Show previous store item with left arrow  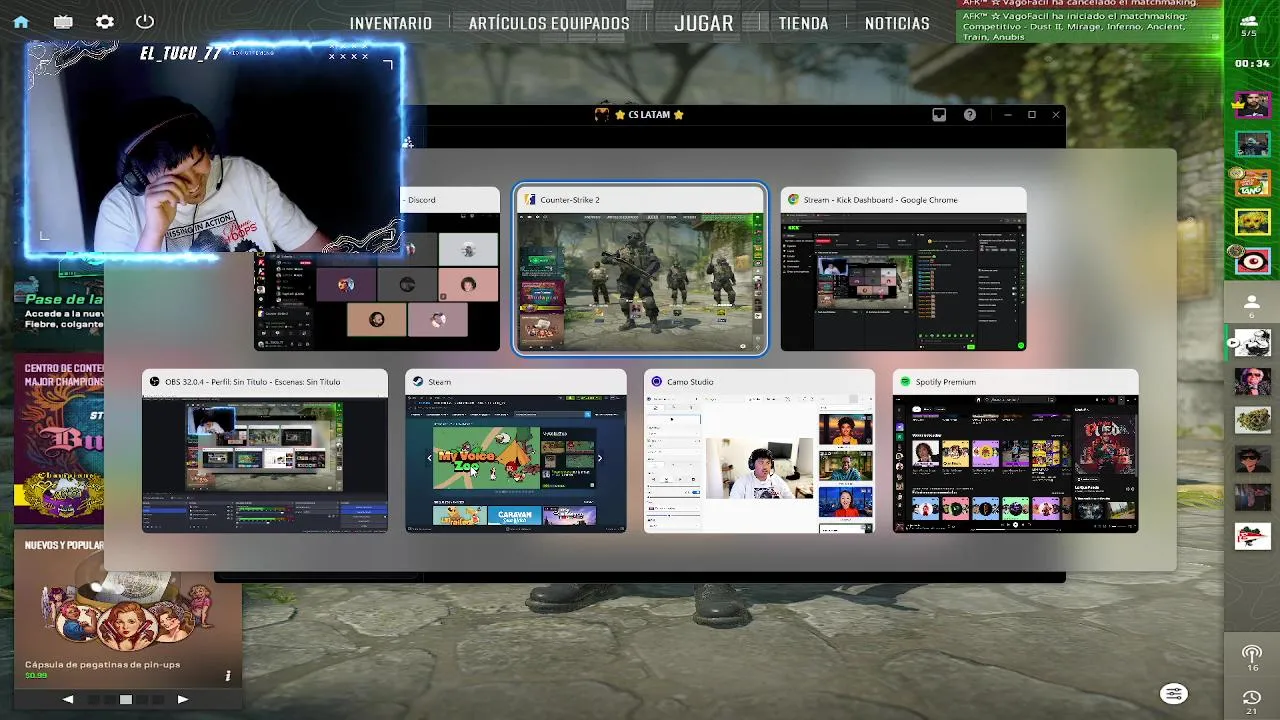coord(68,699)
